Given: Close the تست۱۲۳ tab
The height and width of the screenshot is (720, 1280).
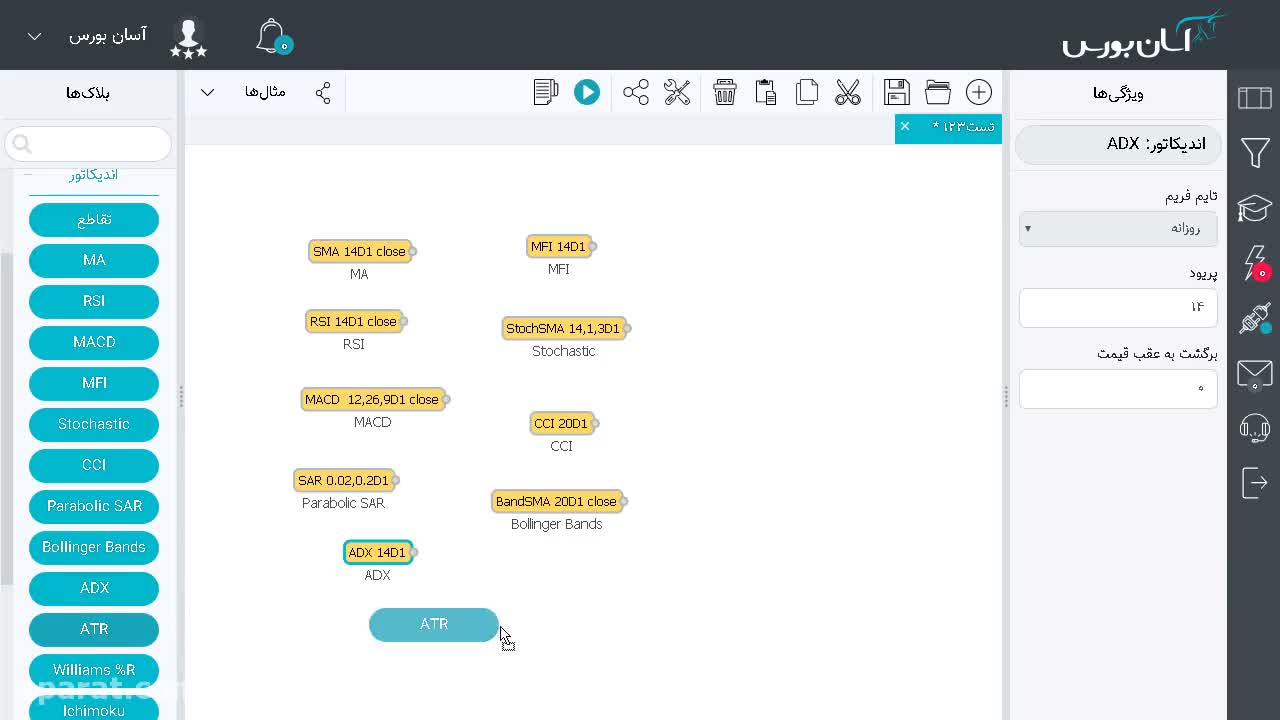Looking at the screenshot, I should [x=905, y=126].
